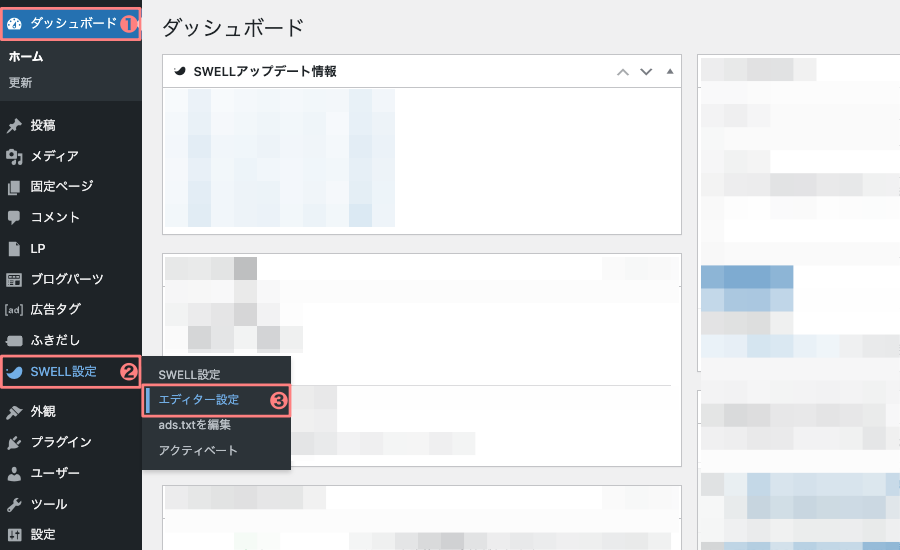Open the ホーム dashboard link

26,57
